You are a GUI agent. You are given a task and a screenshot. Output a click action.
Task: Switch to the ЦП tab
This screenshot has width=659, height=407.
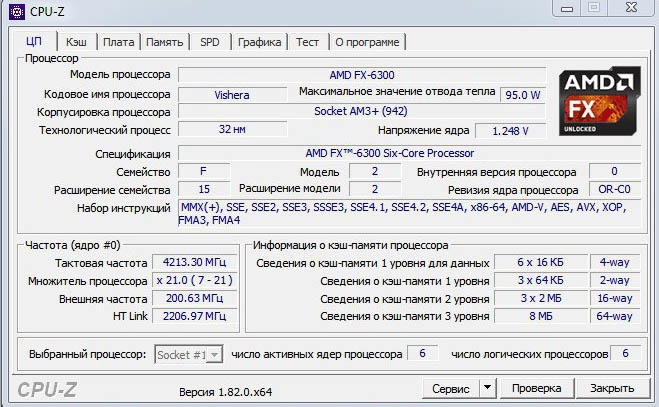(x=34, y=41)
